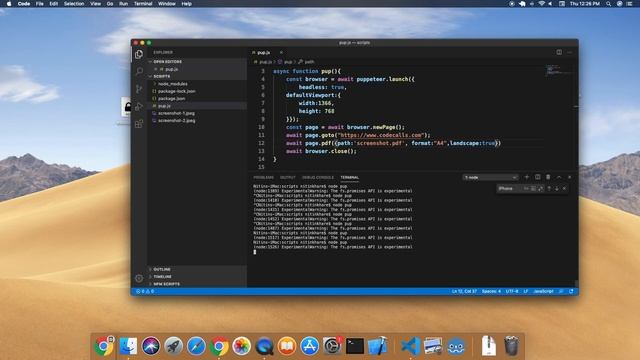The height and width of the screenshot is (360, 640).
Task: Click the feedback icon in status bar
Action: click(561, 291)
